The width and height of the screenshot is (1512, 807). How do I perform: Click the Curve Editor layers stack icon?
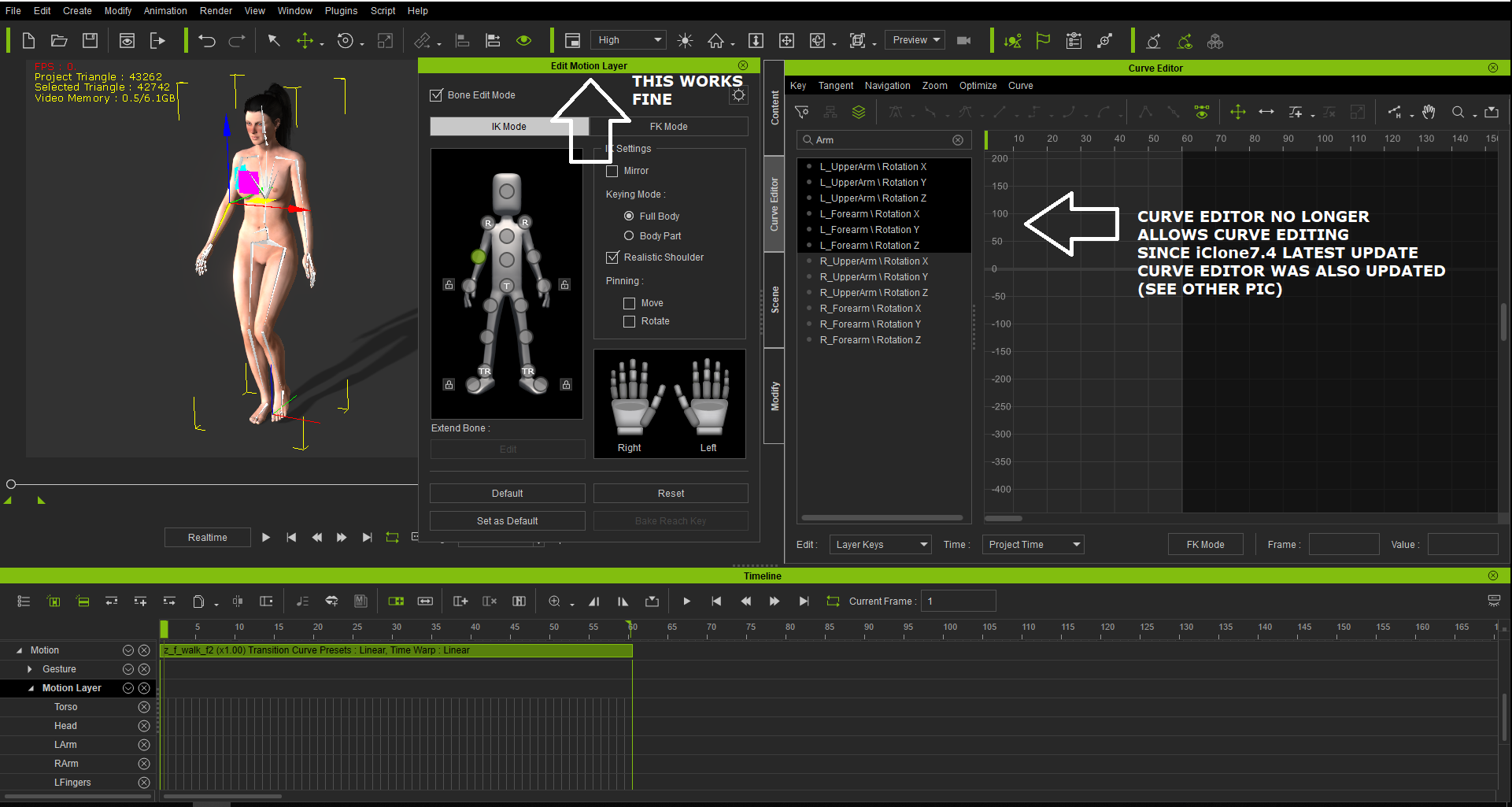click(x=859, y=113)
